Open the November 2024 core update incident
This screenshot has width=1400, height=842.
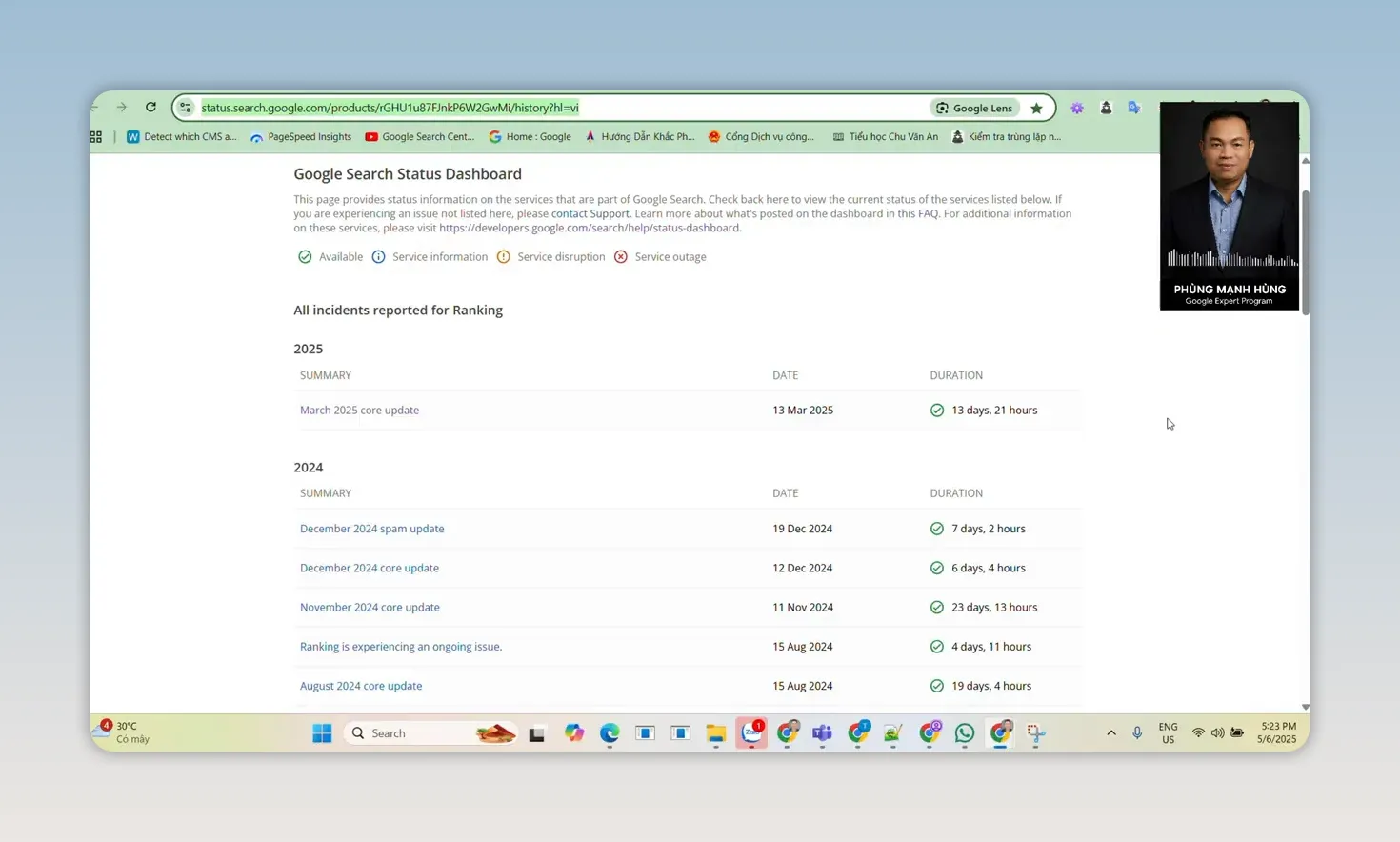[370, 608]
